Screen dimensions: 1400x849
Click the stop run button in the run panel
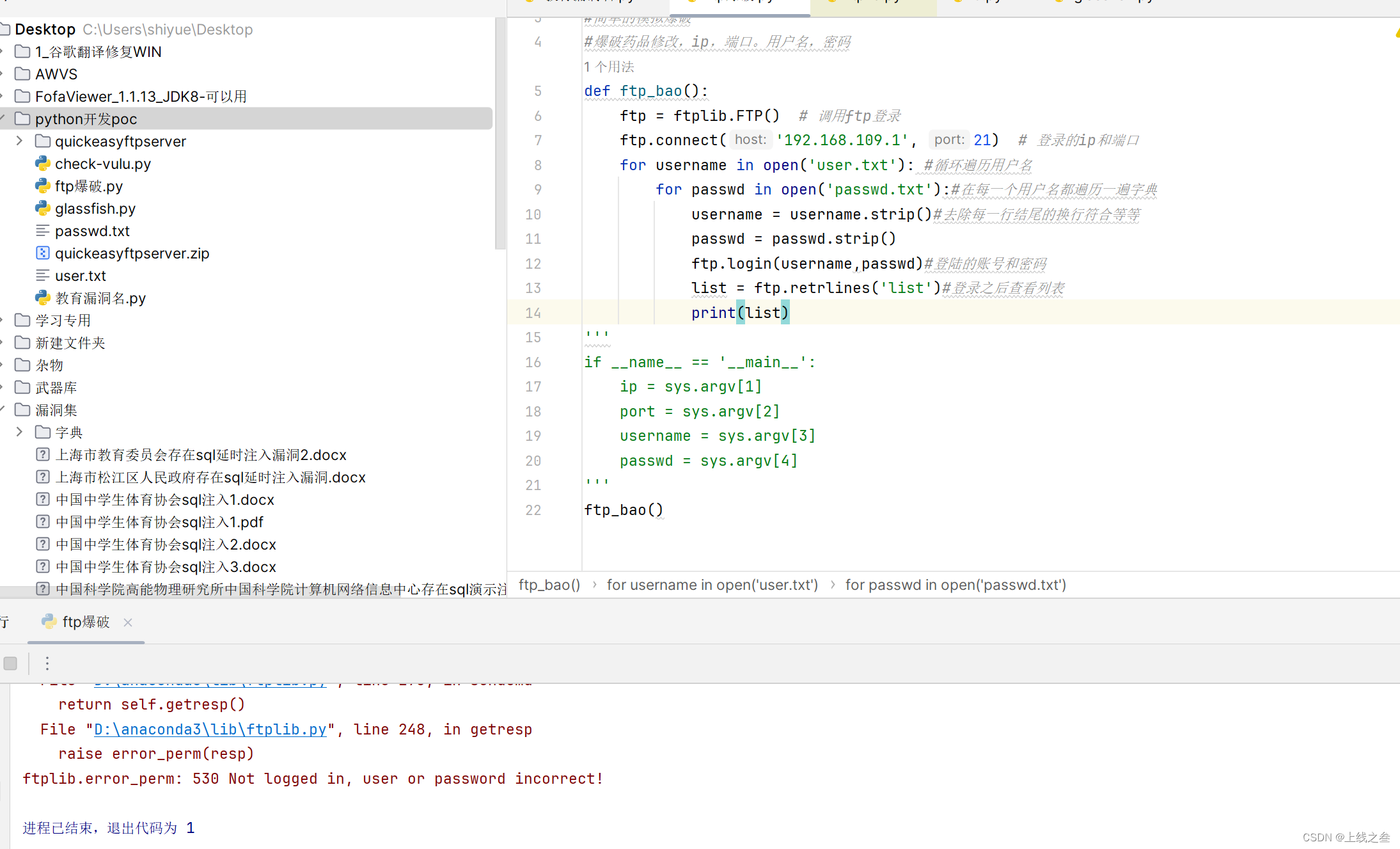pyautogui.click(x=10, y=663)
